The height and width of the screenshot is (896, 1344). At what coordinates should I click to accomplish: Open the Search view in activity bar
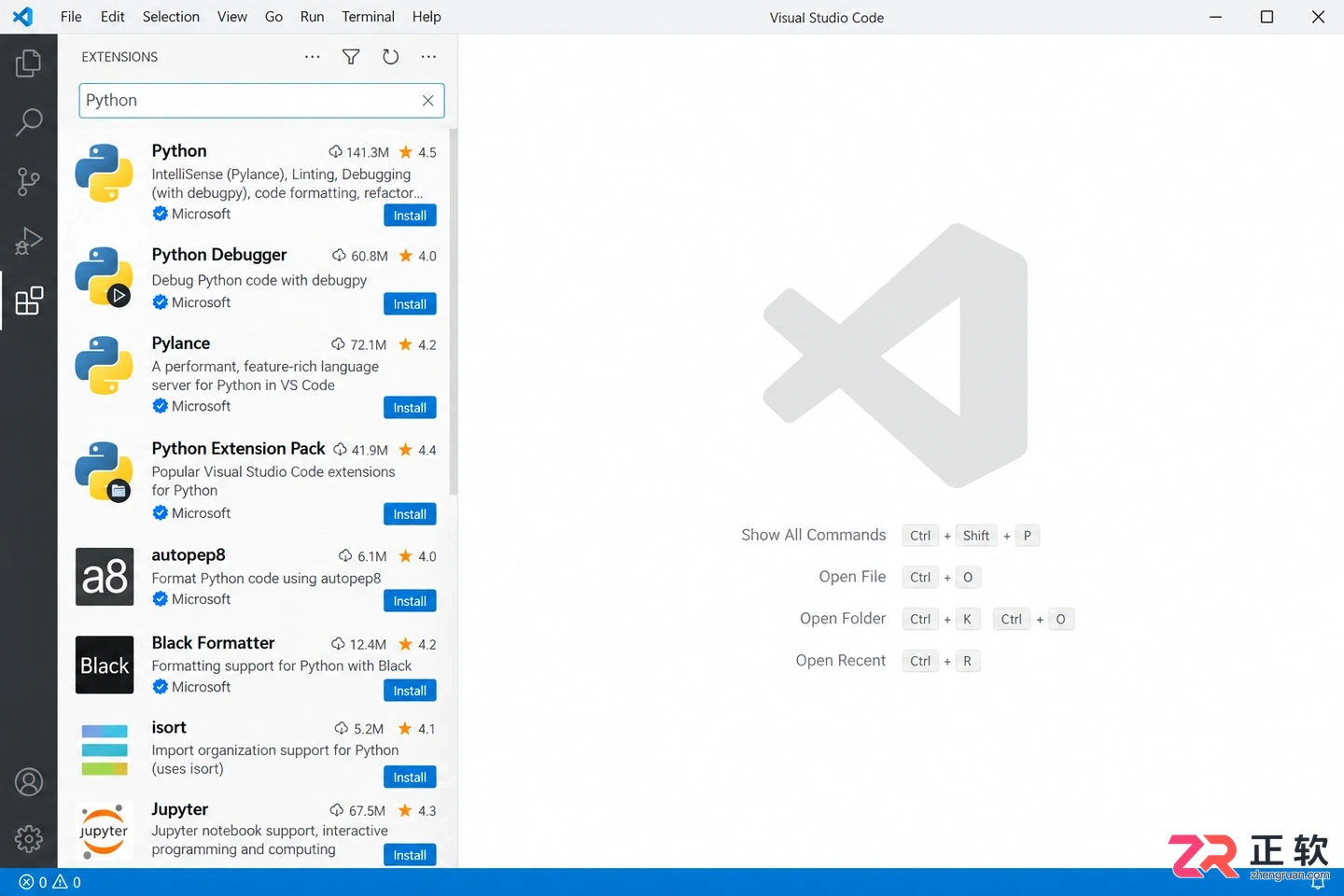(29, 122)
